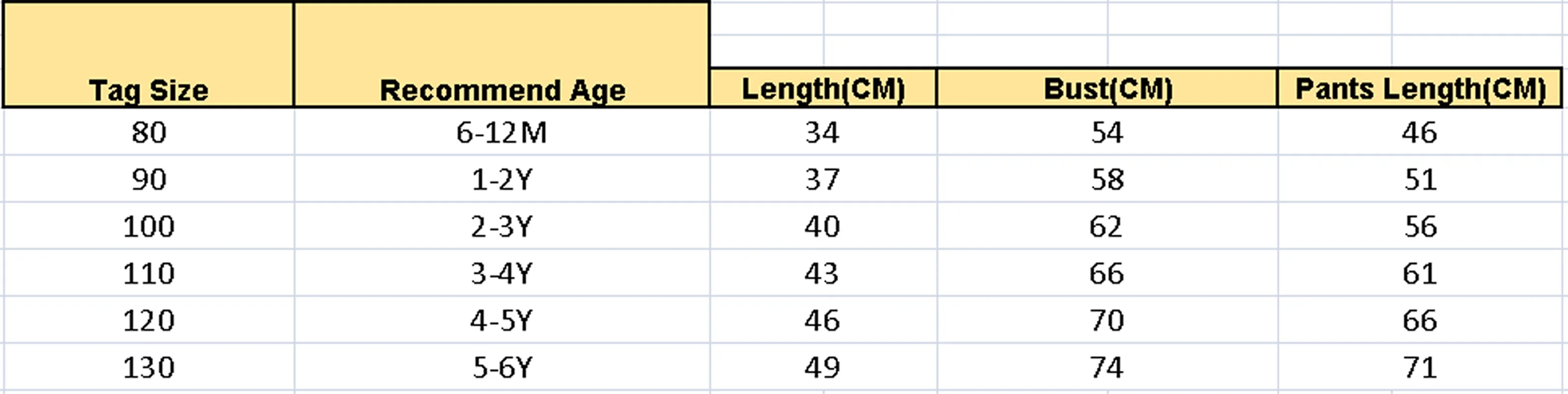Select the 3-4Y age cell
Screen dimensions: 1568x394
502,272
